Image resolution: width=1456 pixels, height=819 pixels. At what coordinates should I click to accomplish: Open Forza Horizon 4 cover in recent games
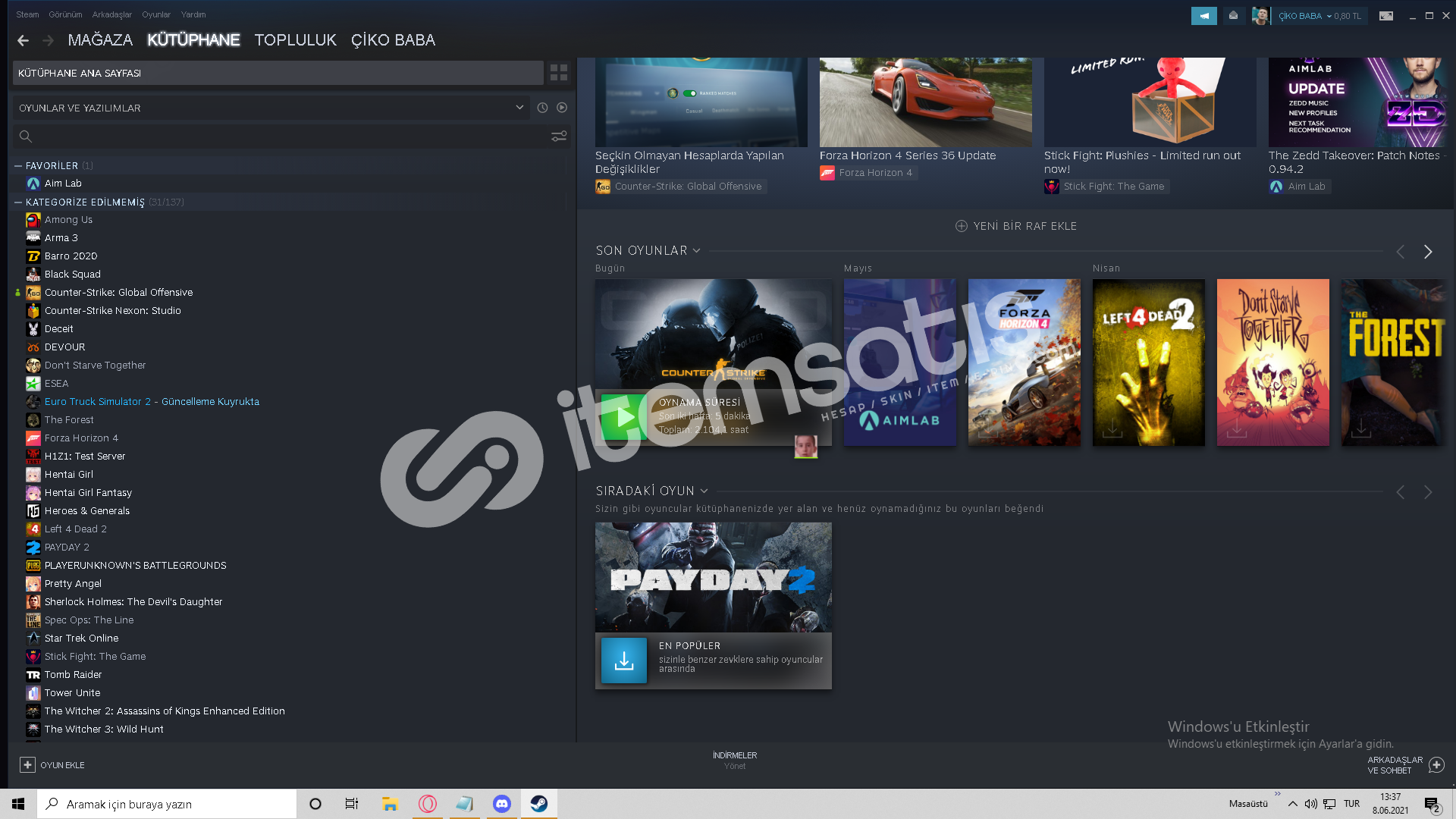[1024, 362]
